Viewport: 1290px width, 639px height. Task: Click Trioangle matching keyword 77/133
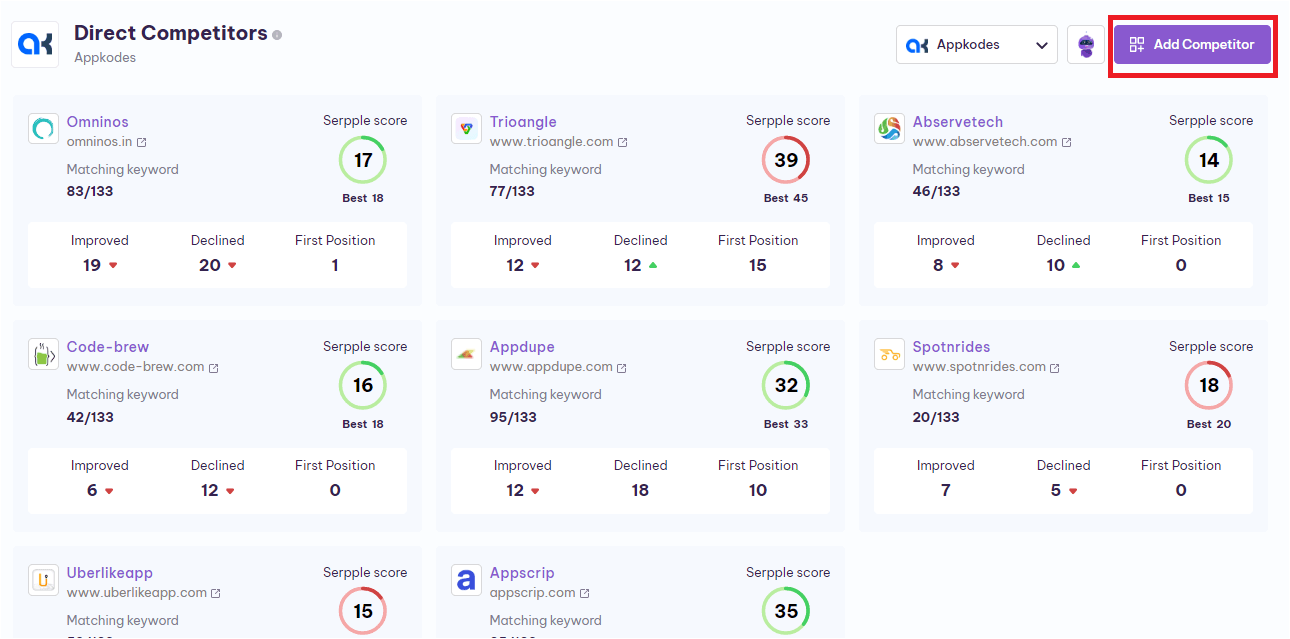(x=512, y=191)
